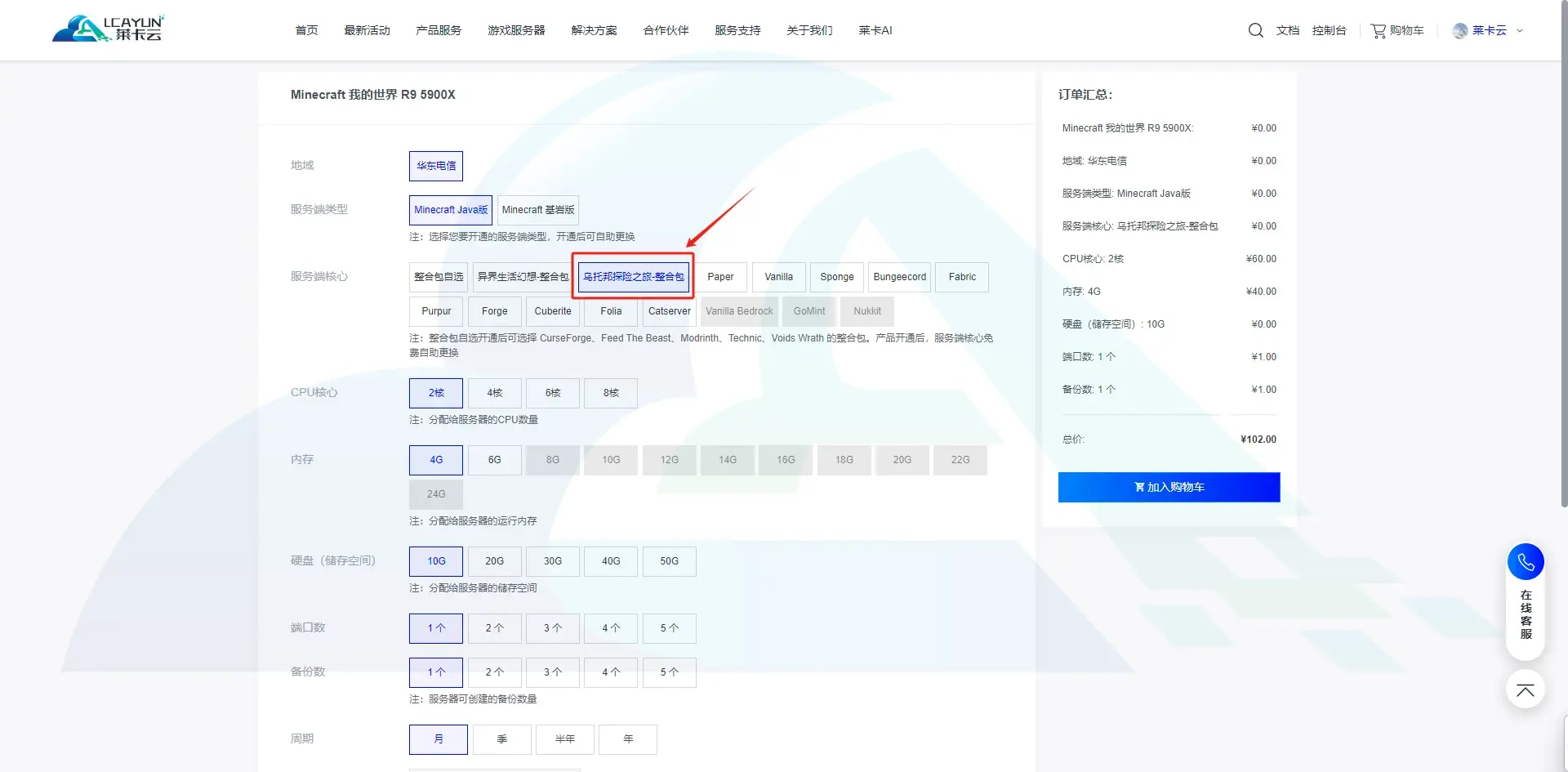Select 5 个 in 端口数 row
1568x772 pixels.
point(670,628)
